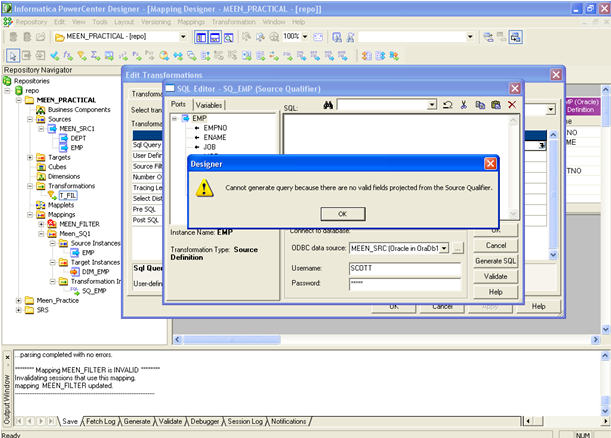Switch to the Variables tab

209,105
